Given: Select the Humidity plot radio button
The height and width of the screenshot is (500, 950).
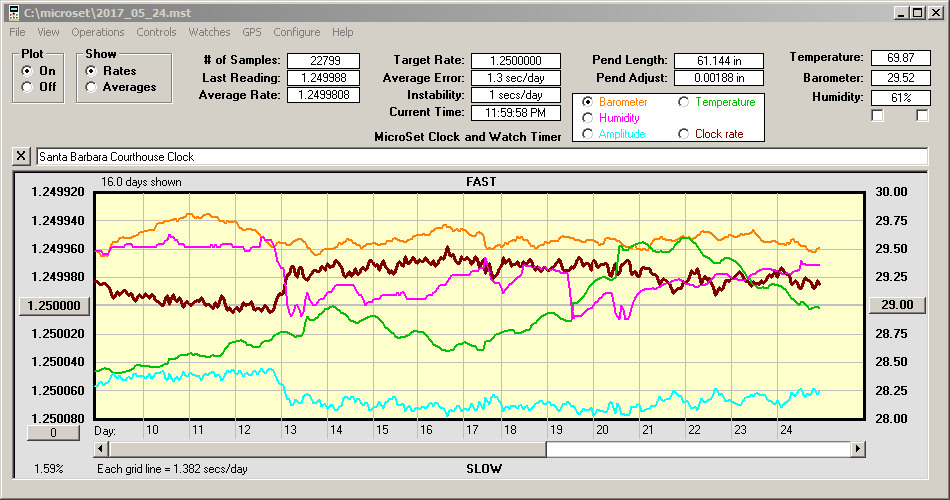Looking at the screenshot, I should pyautogui.click(x=587, y=118).
